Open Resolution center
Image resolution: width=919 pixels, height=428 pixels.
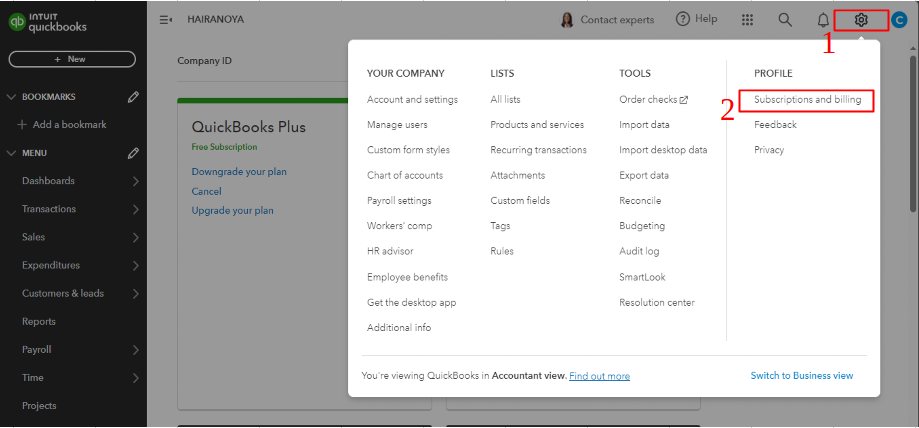point(657,303)
